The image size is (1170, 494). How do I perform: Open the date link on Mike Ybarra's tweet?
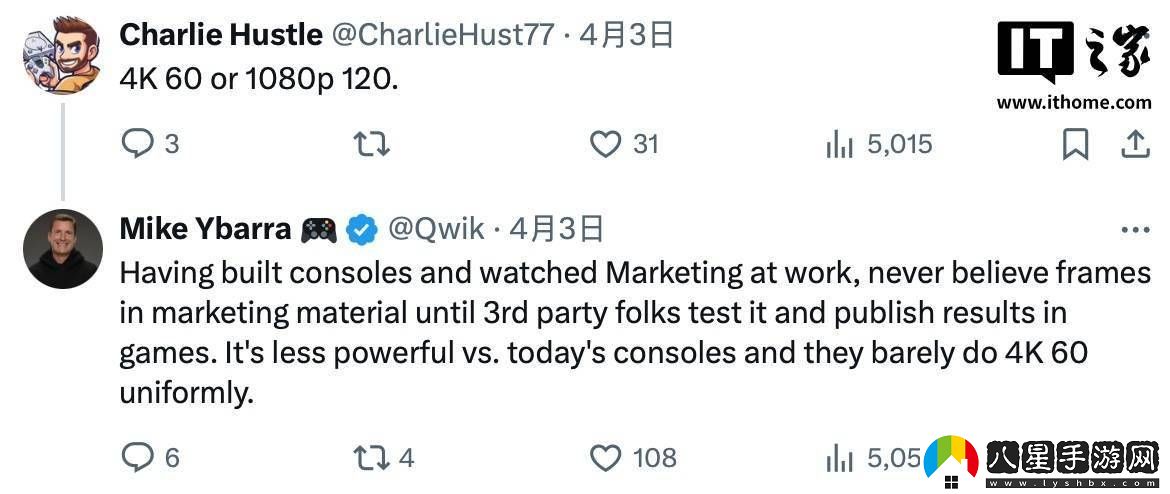557,229
